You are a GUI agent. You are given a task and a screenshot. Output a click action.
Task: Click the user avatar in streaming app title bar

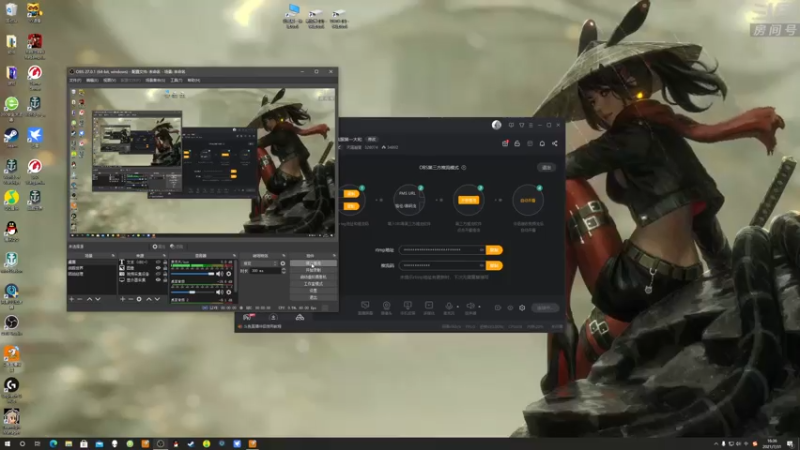(496, 125)
